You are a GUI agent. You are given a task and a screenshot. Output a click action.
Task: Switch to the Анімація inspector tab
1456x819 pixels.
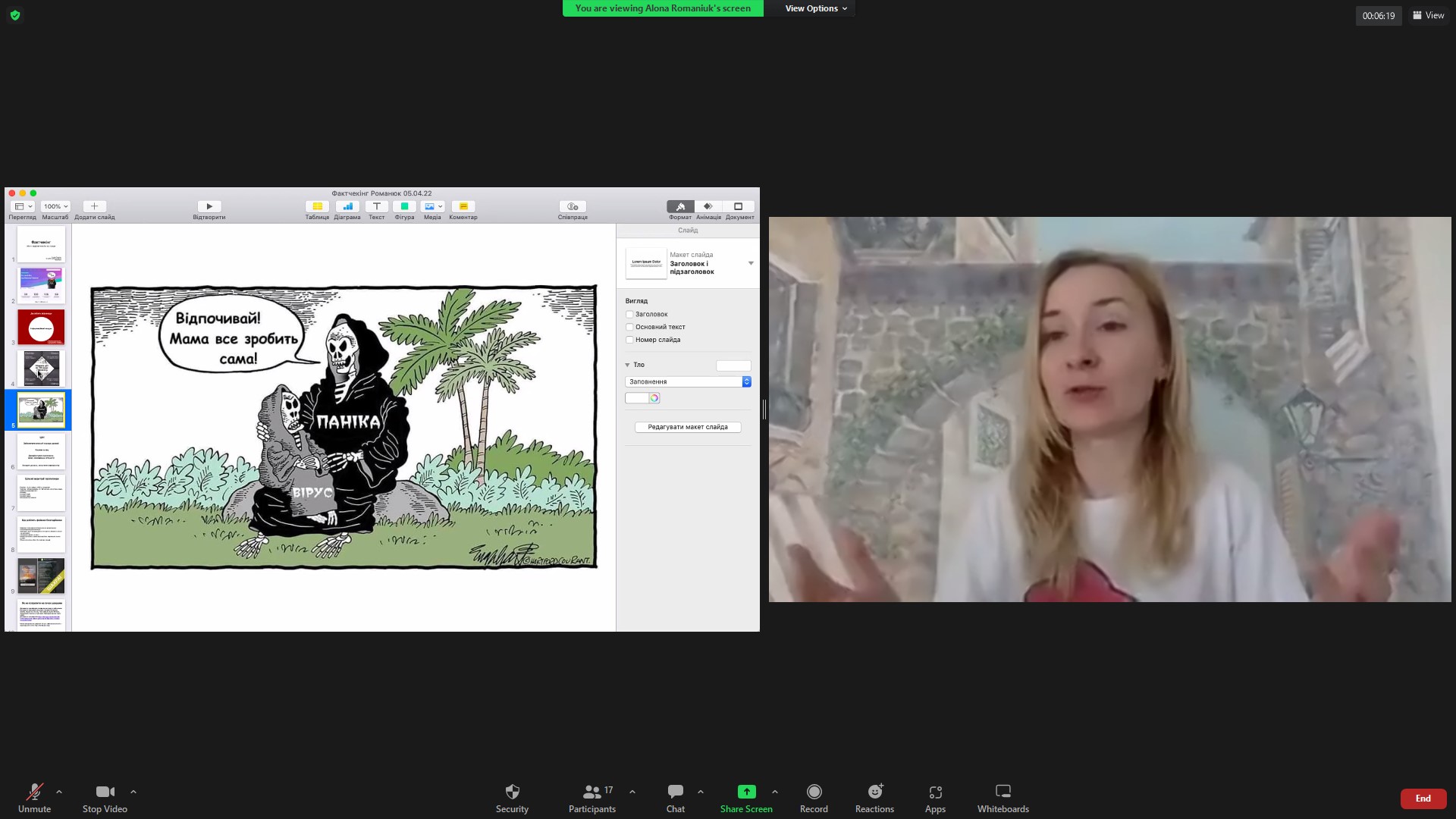tap(708, 206)
